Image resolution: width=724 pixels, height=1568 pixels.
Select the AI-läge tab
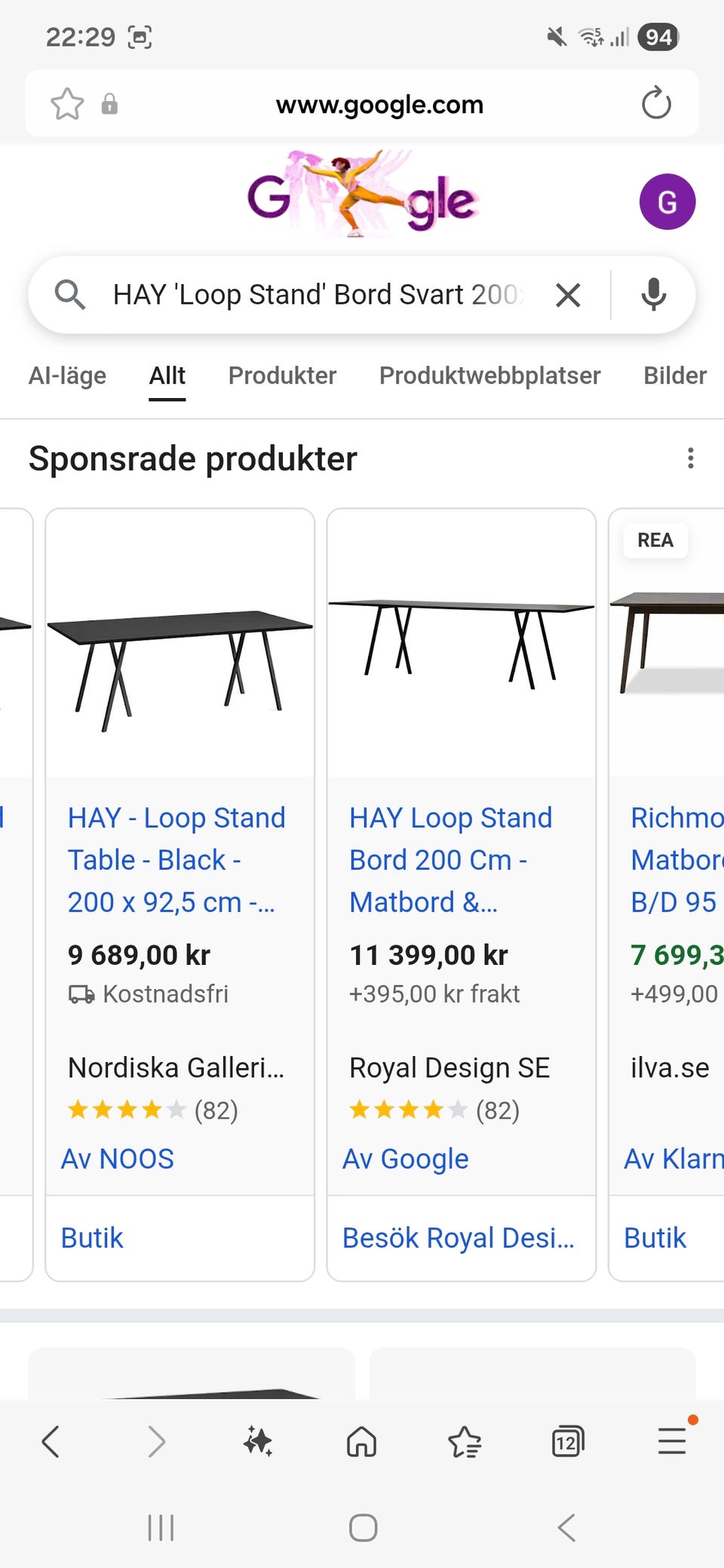click(x=67, y=375)
